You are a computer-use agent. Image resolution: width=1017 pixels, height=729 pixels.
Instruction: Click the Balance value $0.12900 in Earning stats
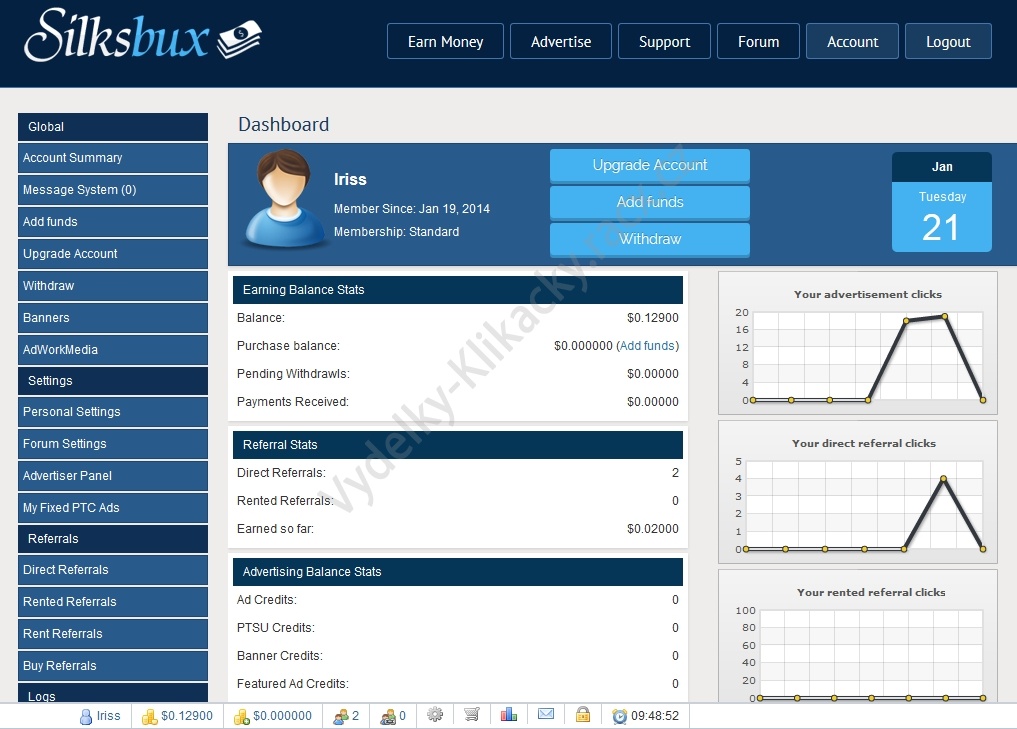(652, 318)
